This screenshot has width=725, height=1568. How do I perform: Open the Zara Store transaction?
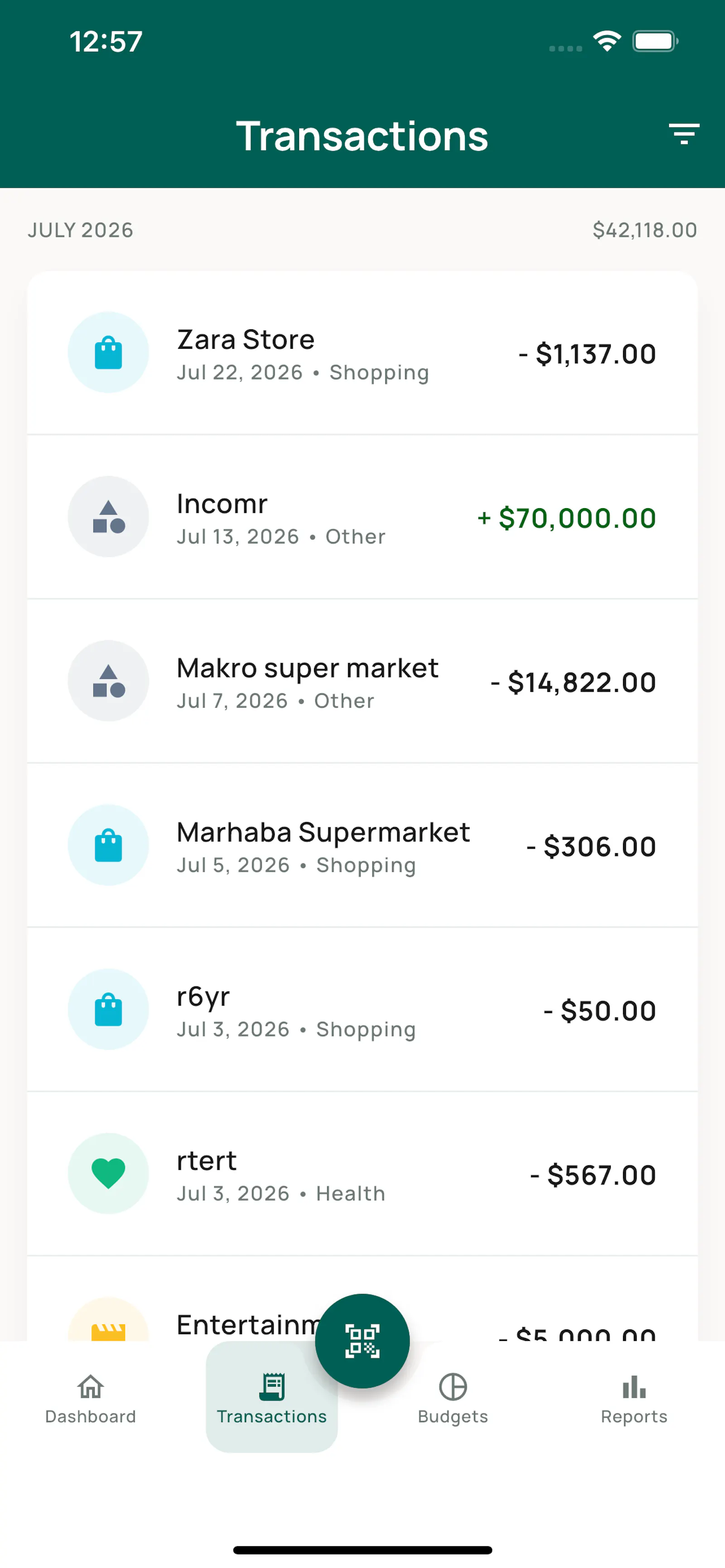[x=362, y=353]
